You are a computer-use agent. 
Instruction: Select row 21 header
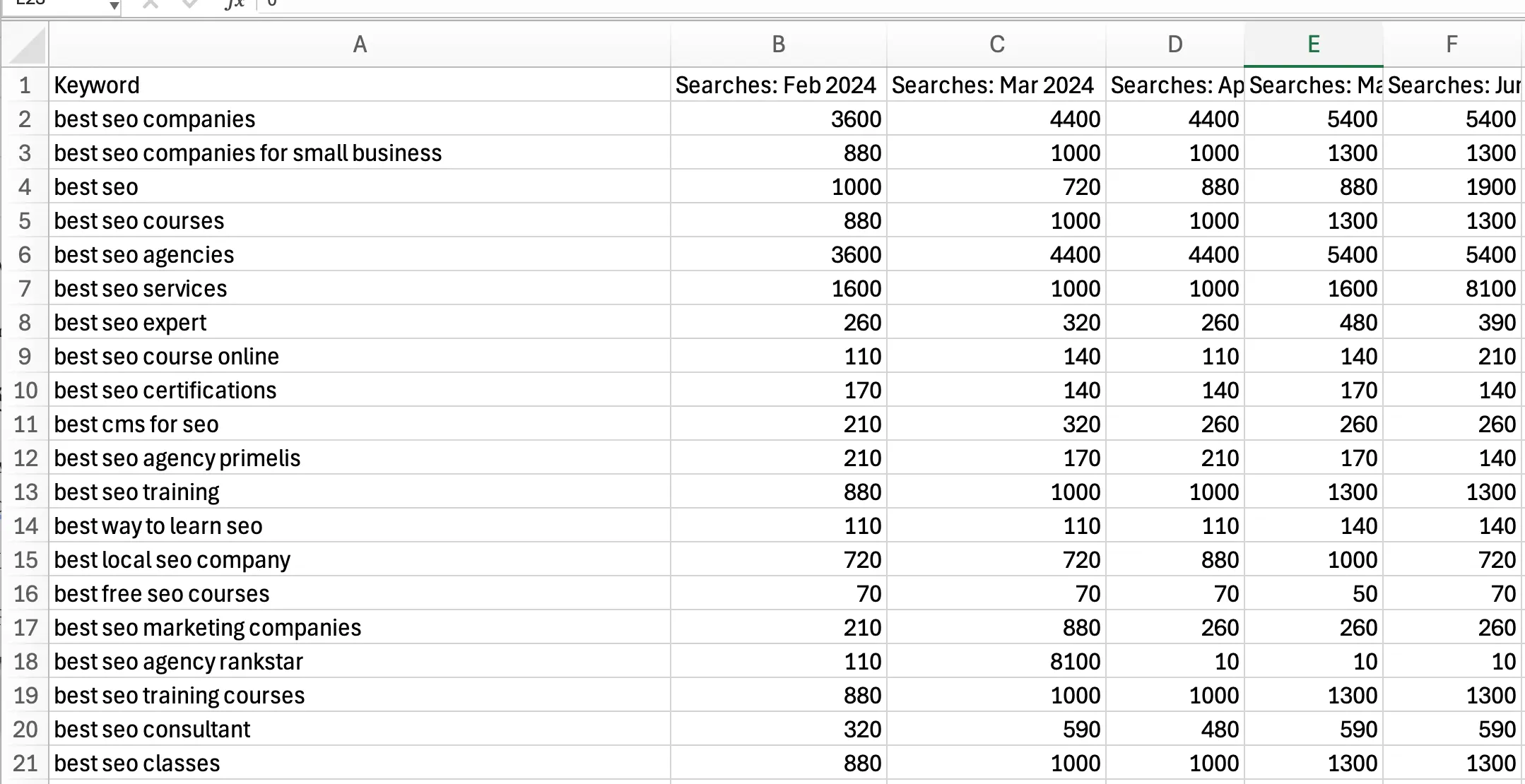pyautogui.click(x=25, y=764)
